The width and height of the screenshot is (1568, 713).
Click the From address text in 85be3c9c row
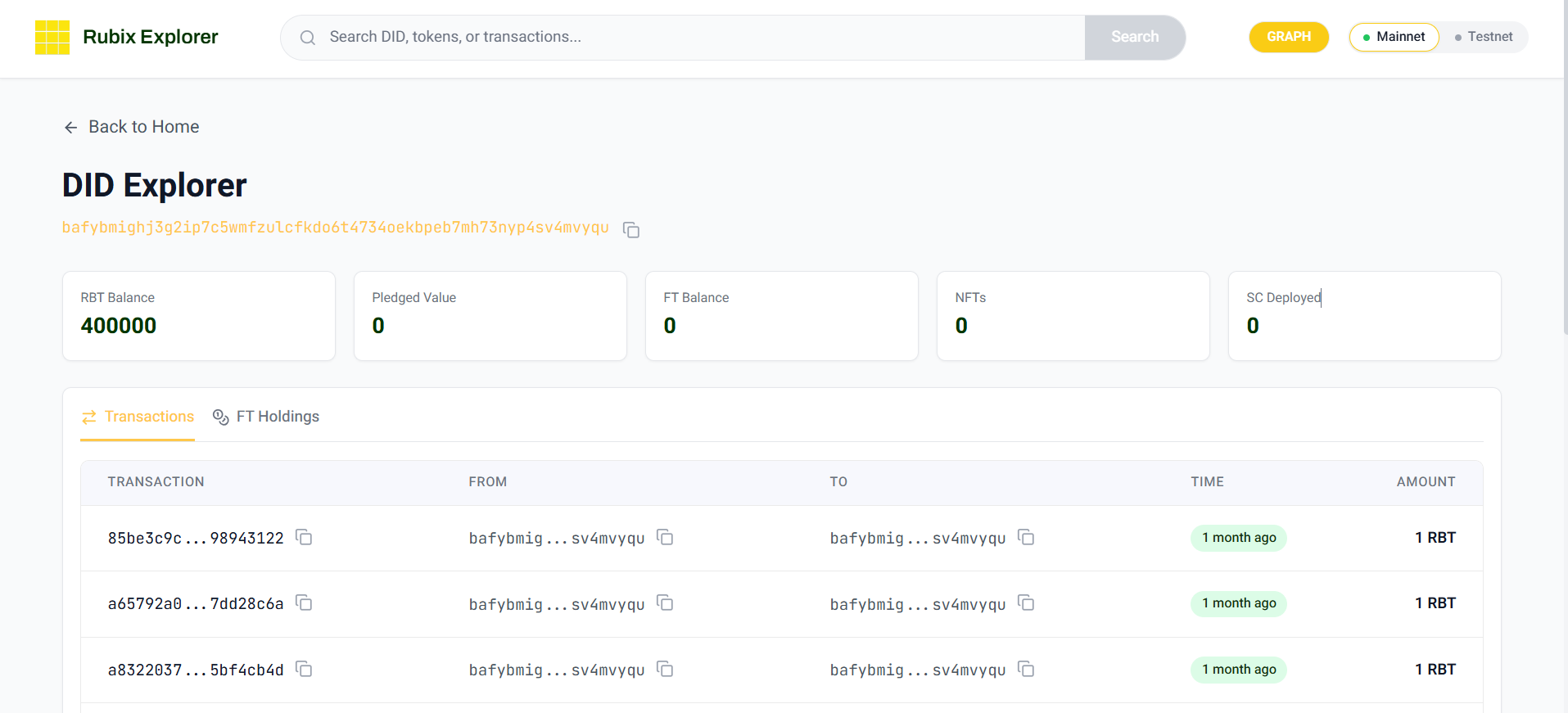point(557,539)
